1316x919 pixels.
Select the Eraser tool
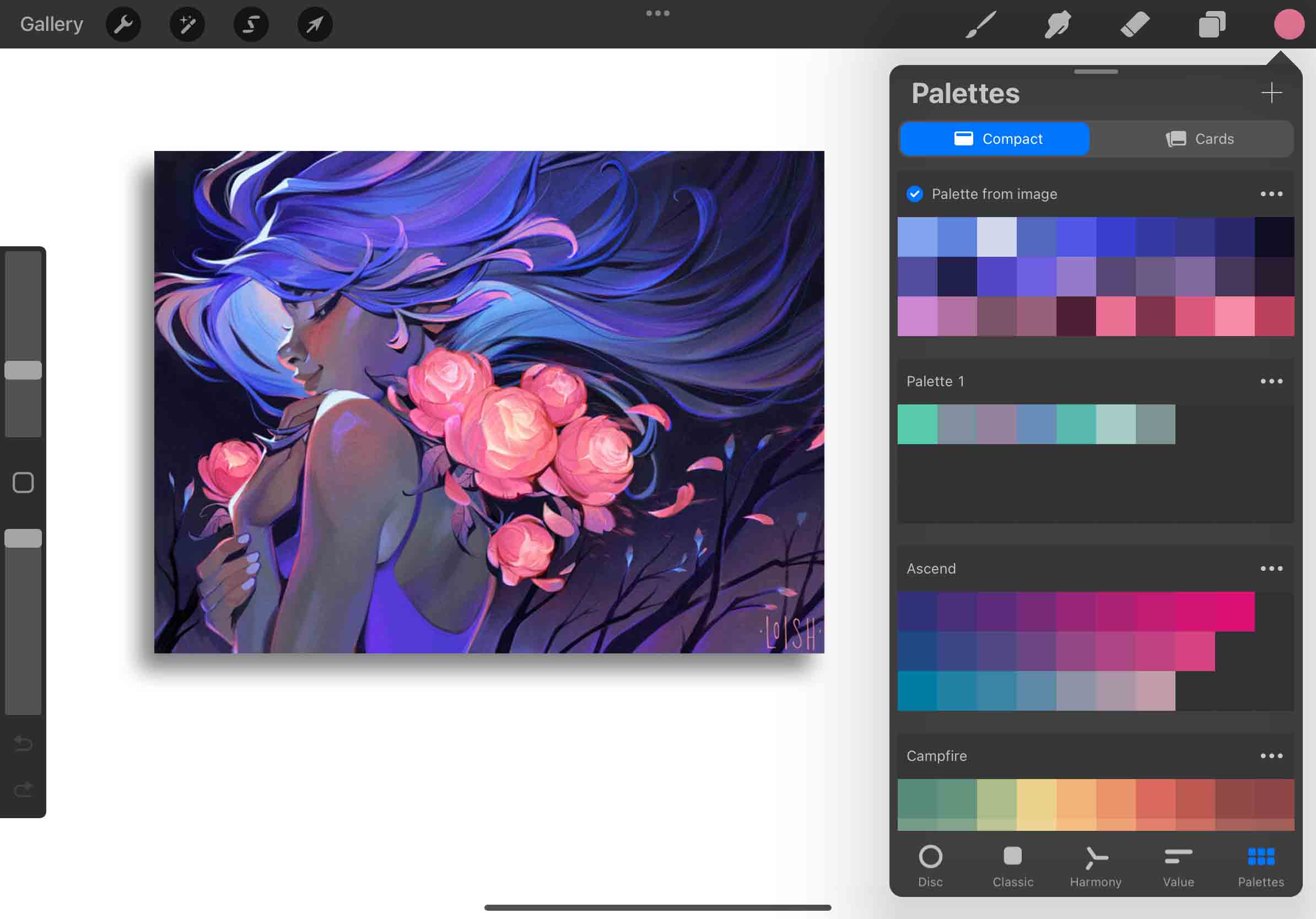[x=1134, y=24]
